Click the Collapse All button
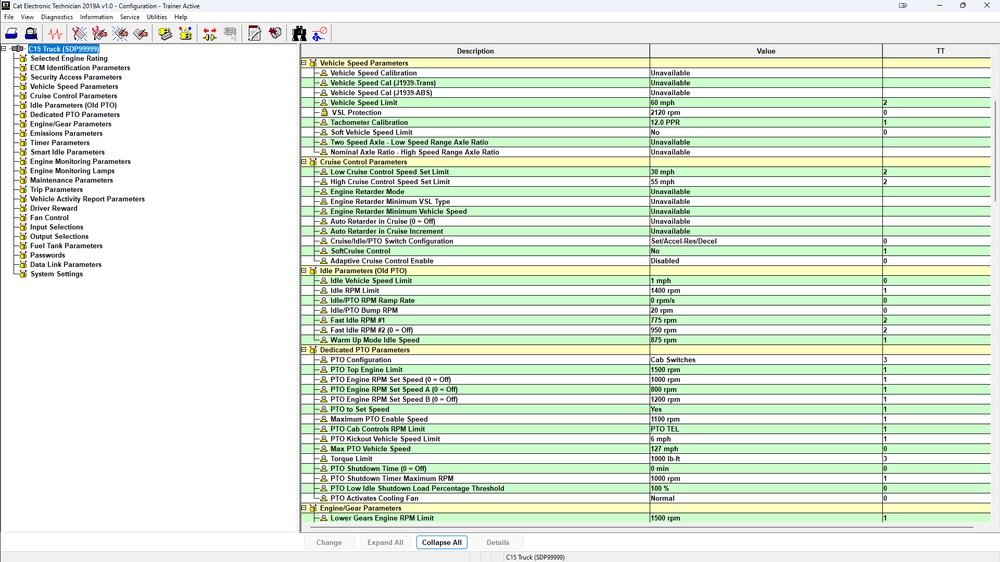The width and height of the screenshot is (1000, 562). pyautogui.click(x=441, y=542)
